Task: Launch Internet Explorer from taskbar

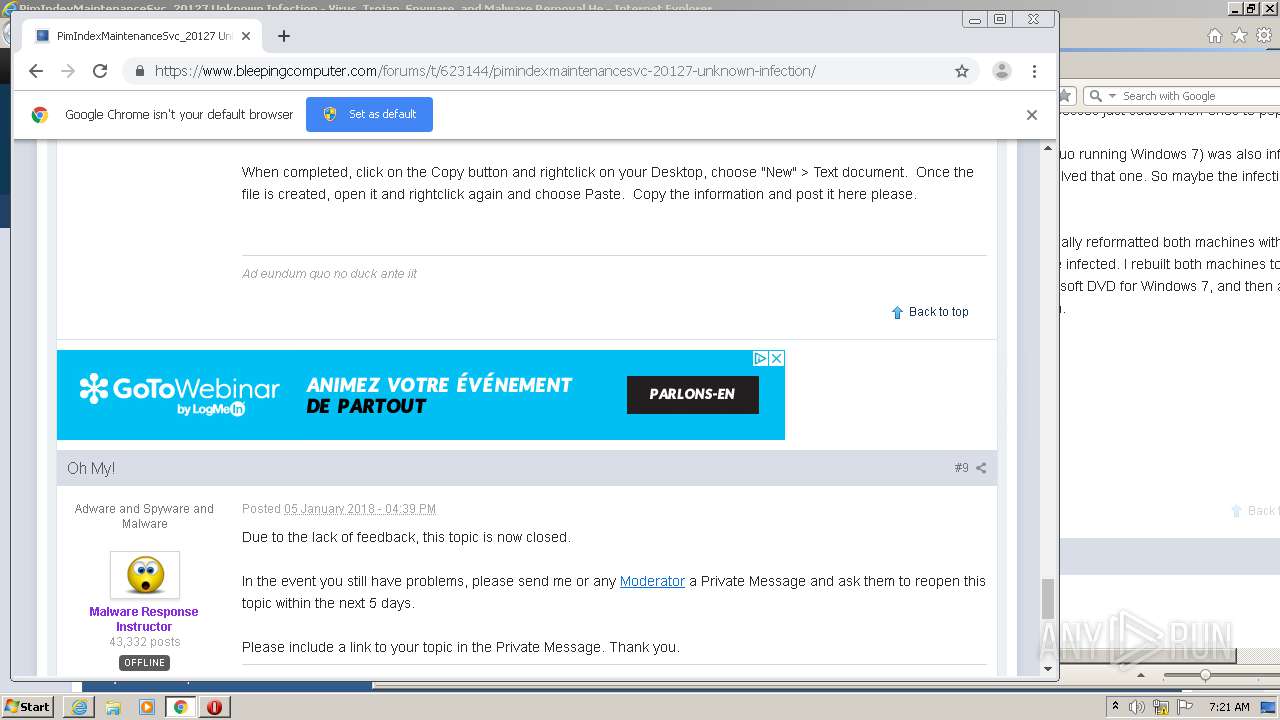Action: [x=79, y=707]
